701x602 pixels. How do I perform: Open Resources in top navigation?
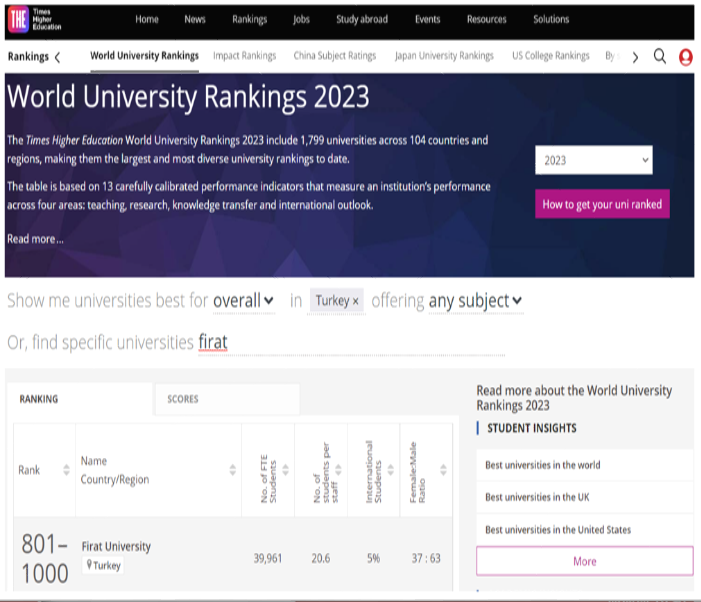click(486, 19)
